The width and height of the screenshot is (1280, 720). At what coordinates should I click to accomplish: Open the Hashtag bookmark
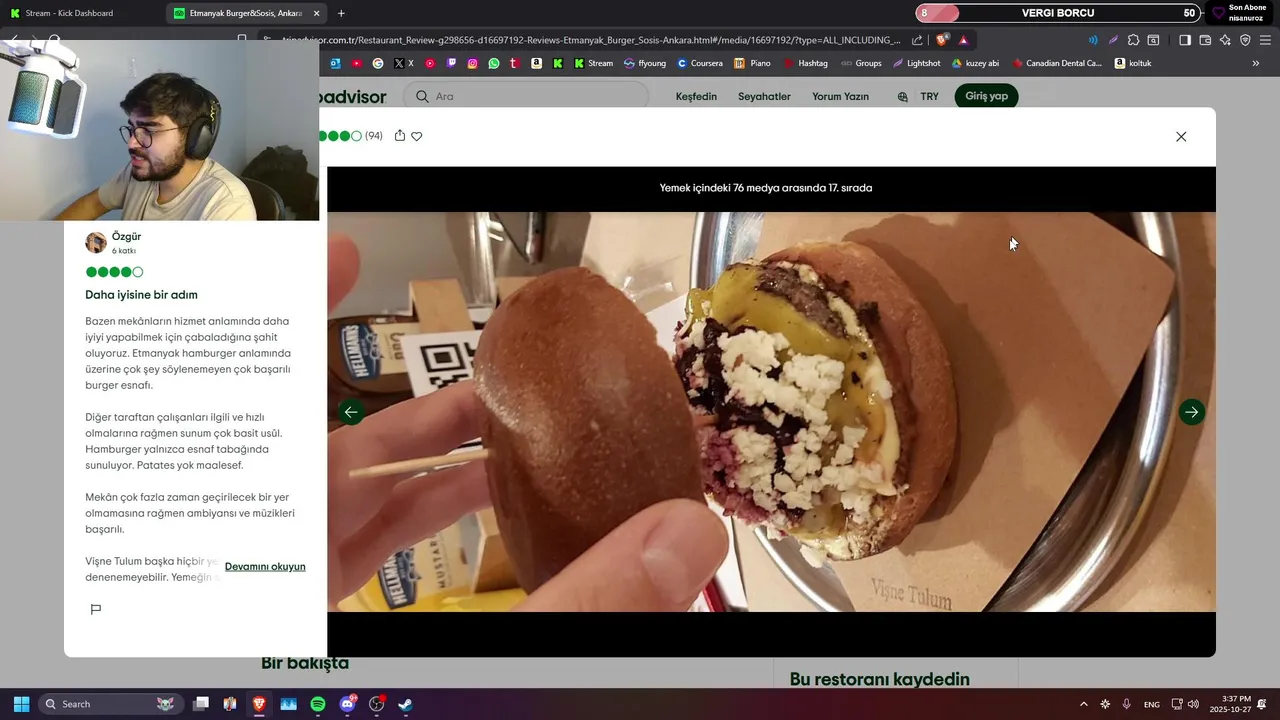tap(806, 63)
